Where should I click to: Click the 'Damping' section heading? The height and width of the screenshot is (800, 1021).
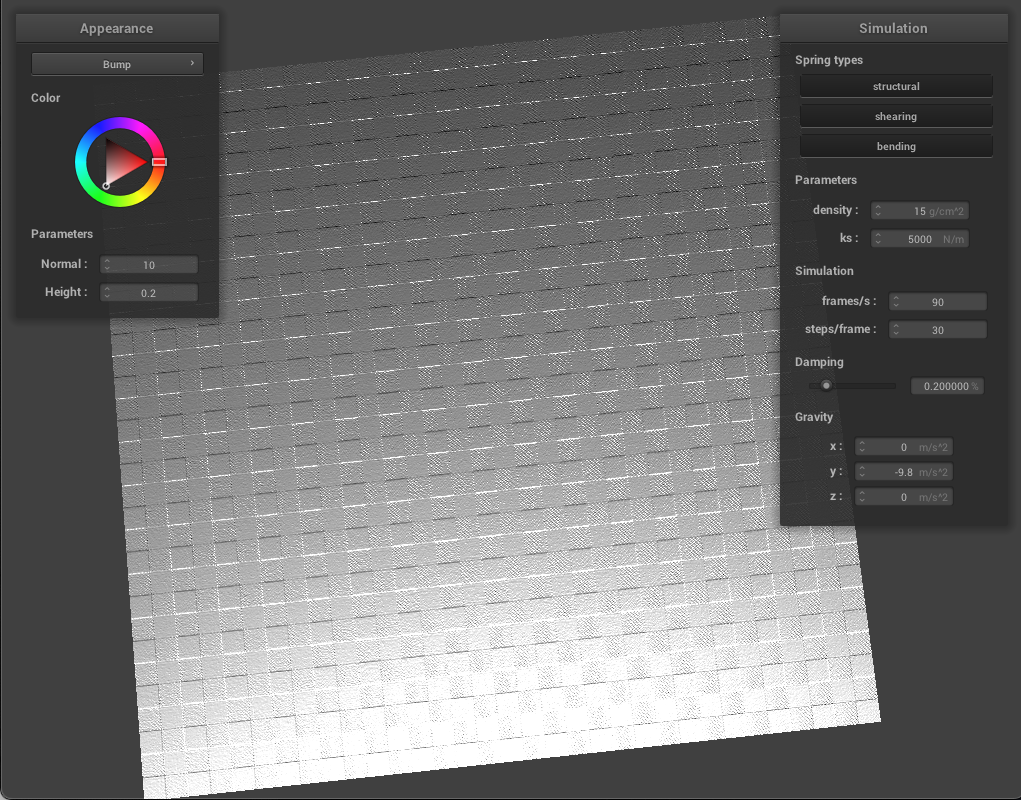(x=818, y=362)
